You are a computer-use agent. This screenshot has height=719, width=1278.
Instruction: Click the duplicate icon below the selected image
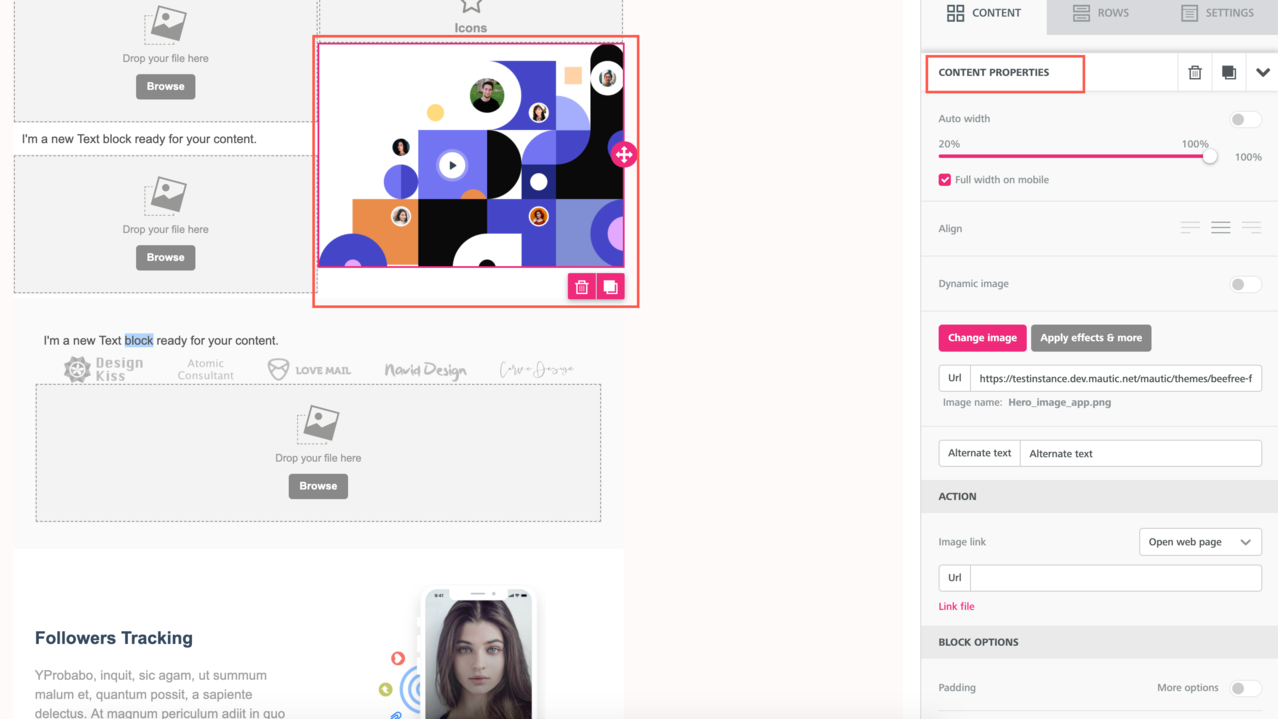click(x=611, y=286)
